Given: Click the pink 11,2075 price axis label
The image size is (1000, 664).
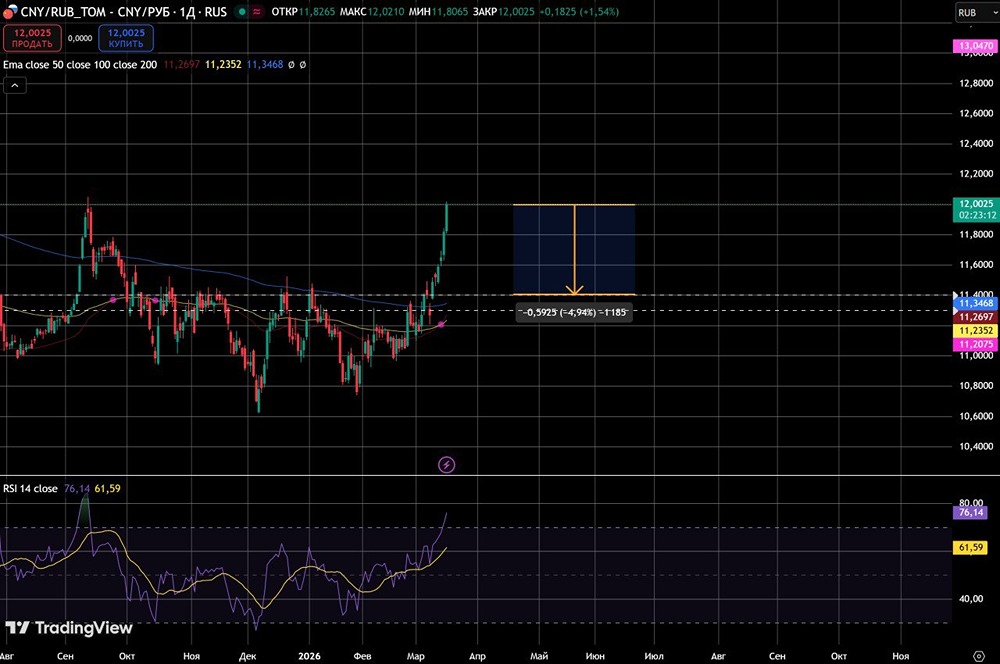Looking at the screenshot, I should (x=976, y=344).
